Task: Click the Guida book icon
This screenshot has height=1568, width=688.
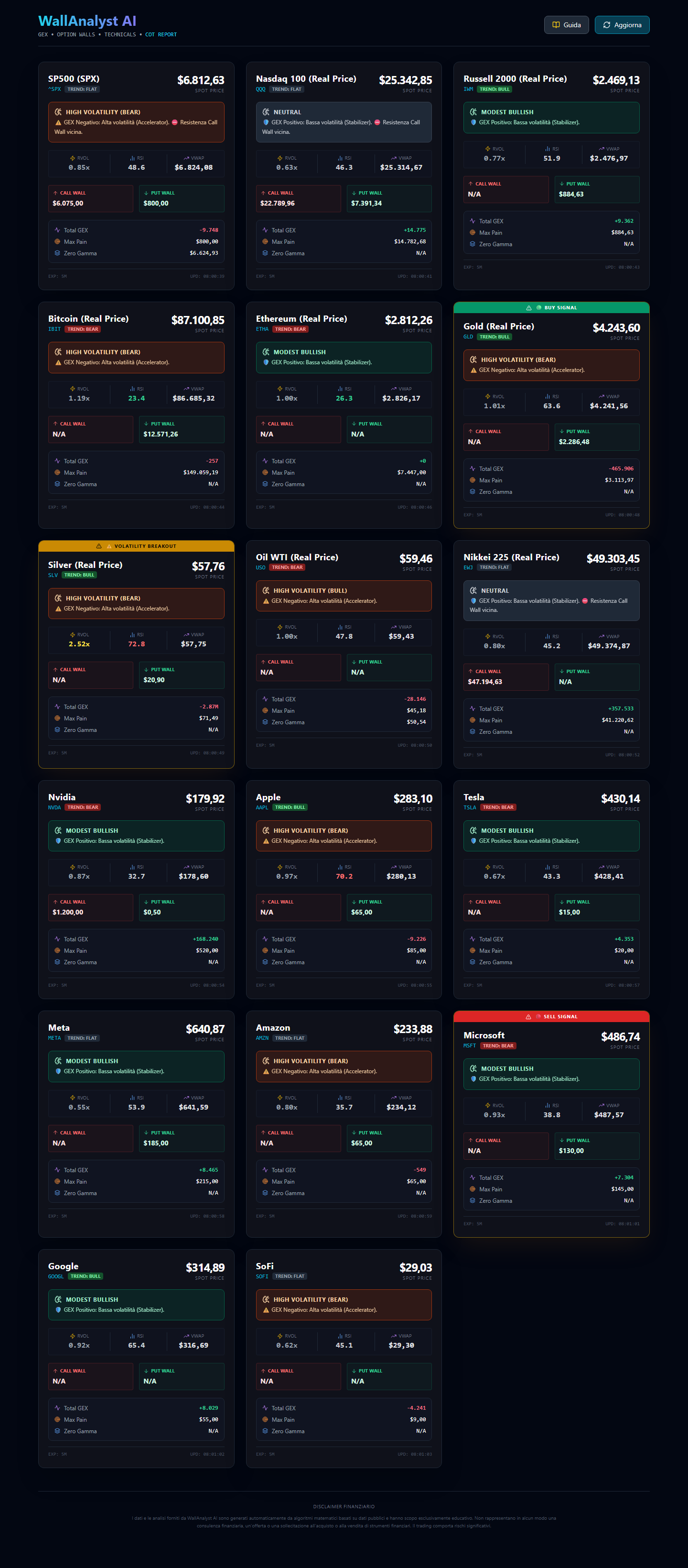Action: point(555,25)
